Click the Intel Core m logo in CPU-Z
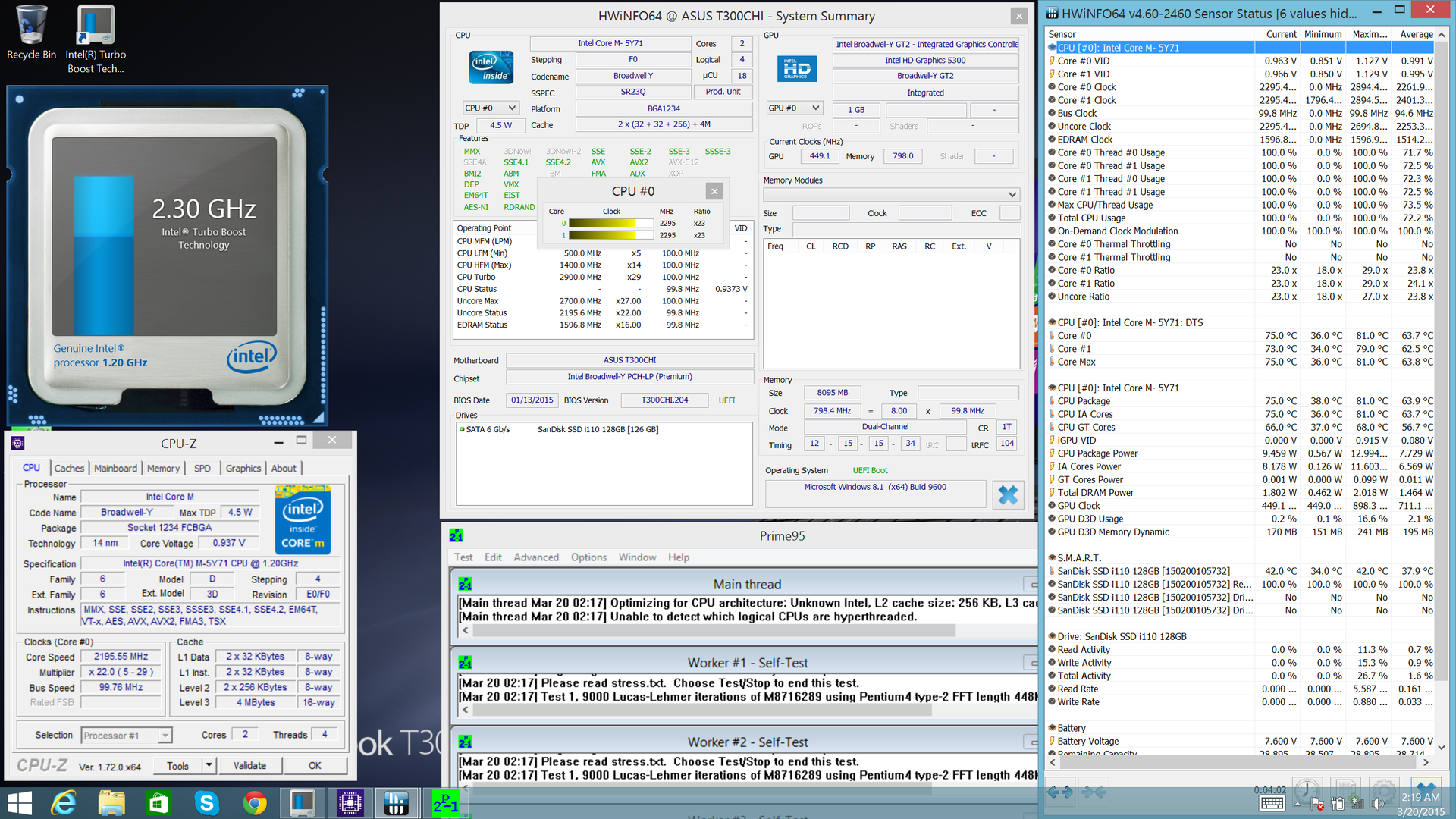Screen dimensions: 1456x819 (303, 520)
